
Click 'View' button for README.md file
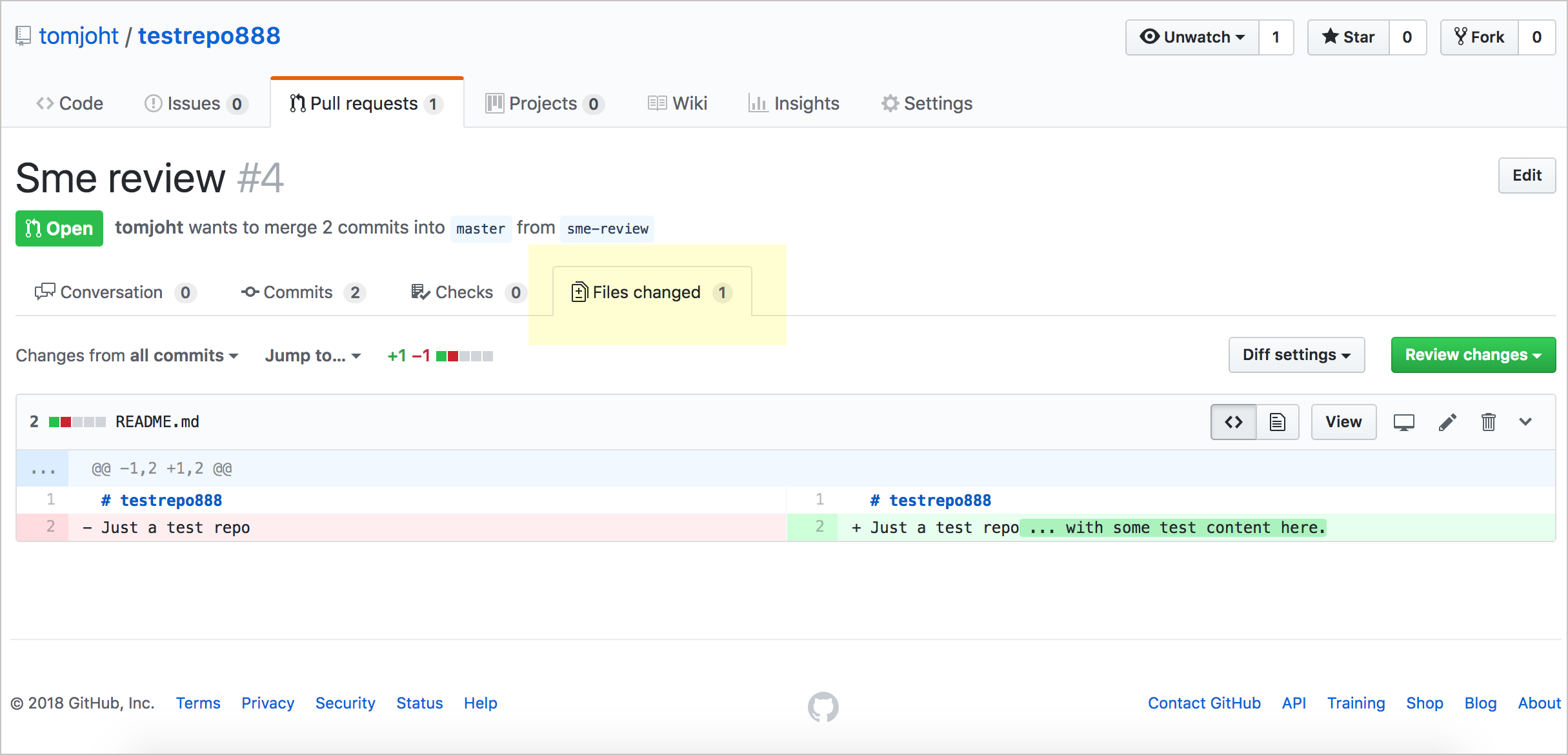(x=1343, y=422)
